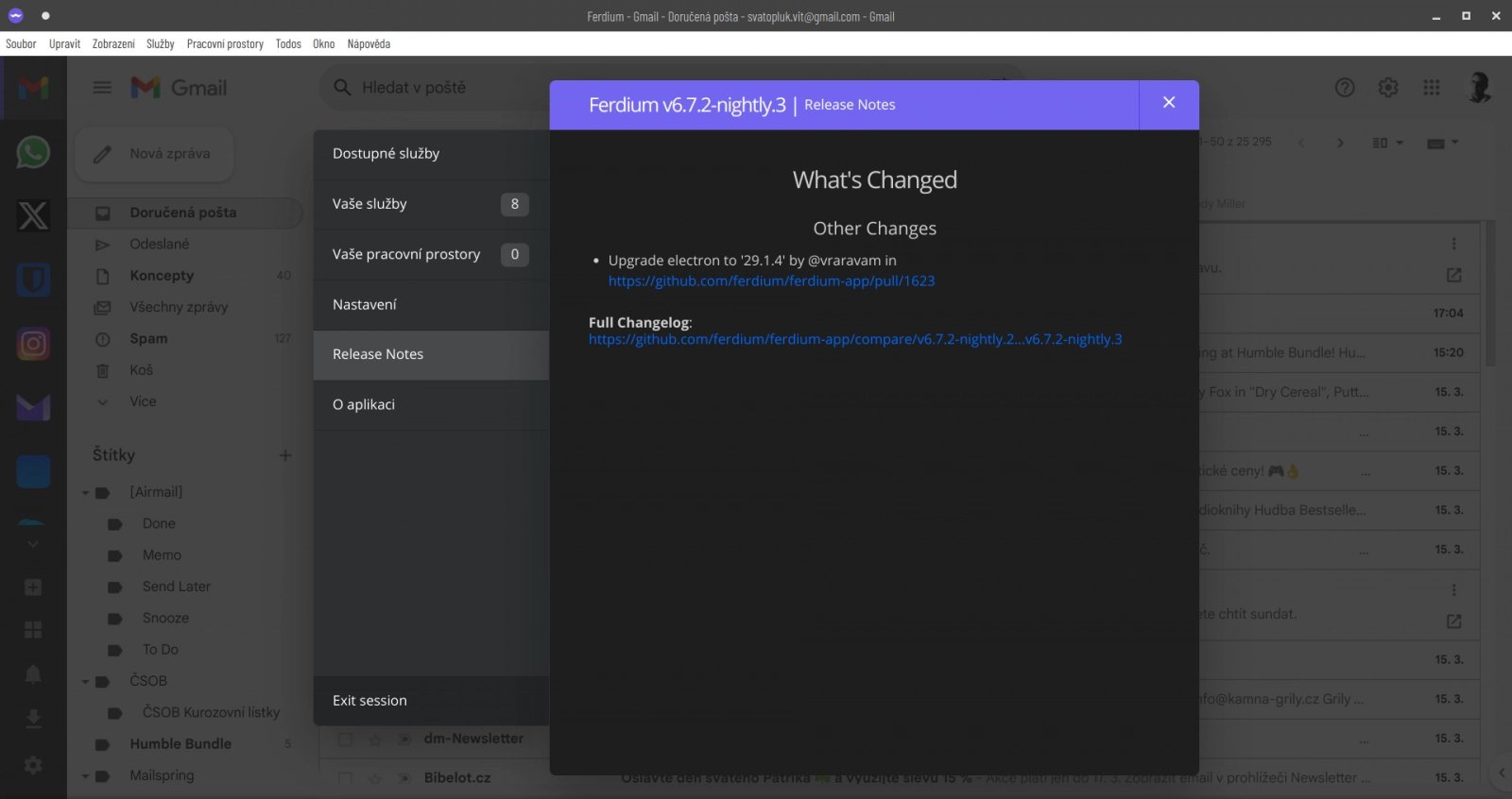Switch to the Gmail service in Ferdium sidebar

click(33, 88)
